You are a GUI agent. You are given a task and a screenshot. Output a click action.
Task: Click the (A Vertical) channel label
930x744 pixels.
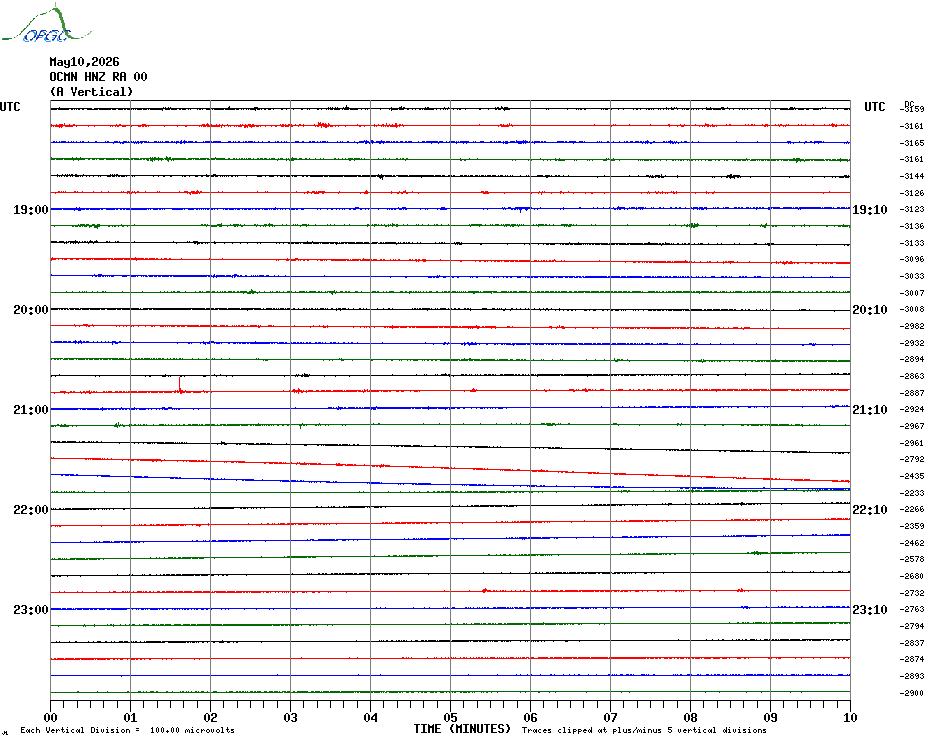coord(91,92)
